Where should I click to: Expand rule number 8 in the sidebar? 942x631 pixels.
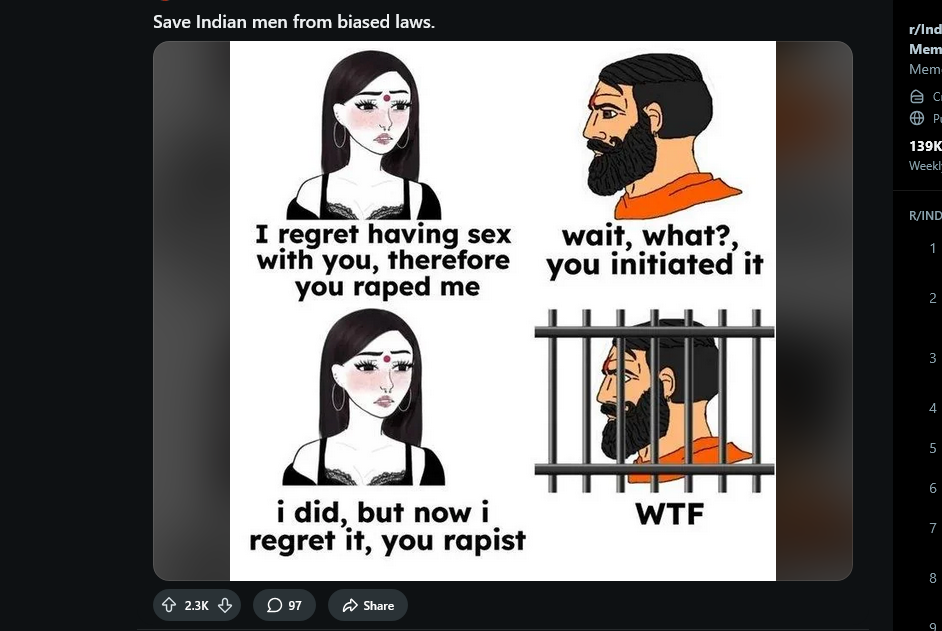(x=932, y=578)
